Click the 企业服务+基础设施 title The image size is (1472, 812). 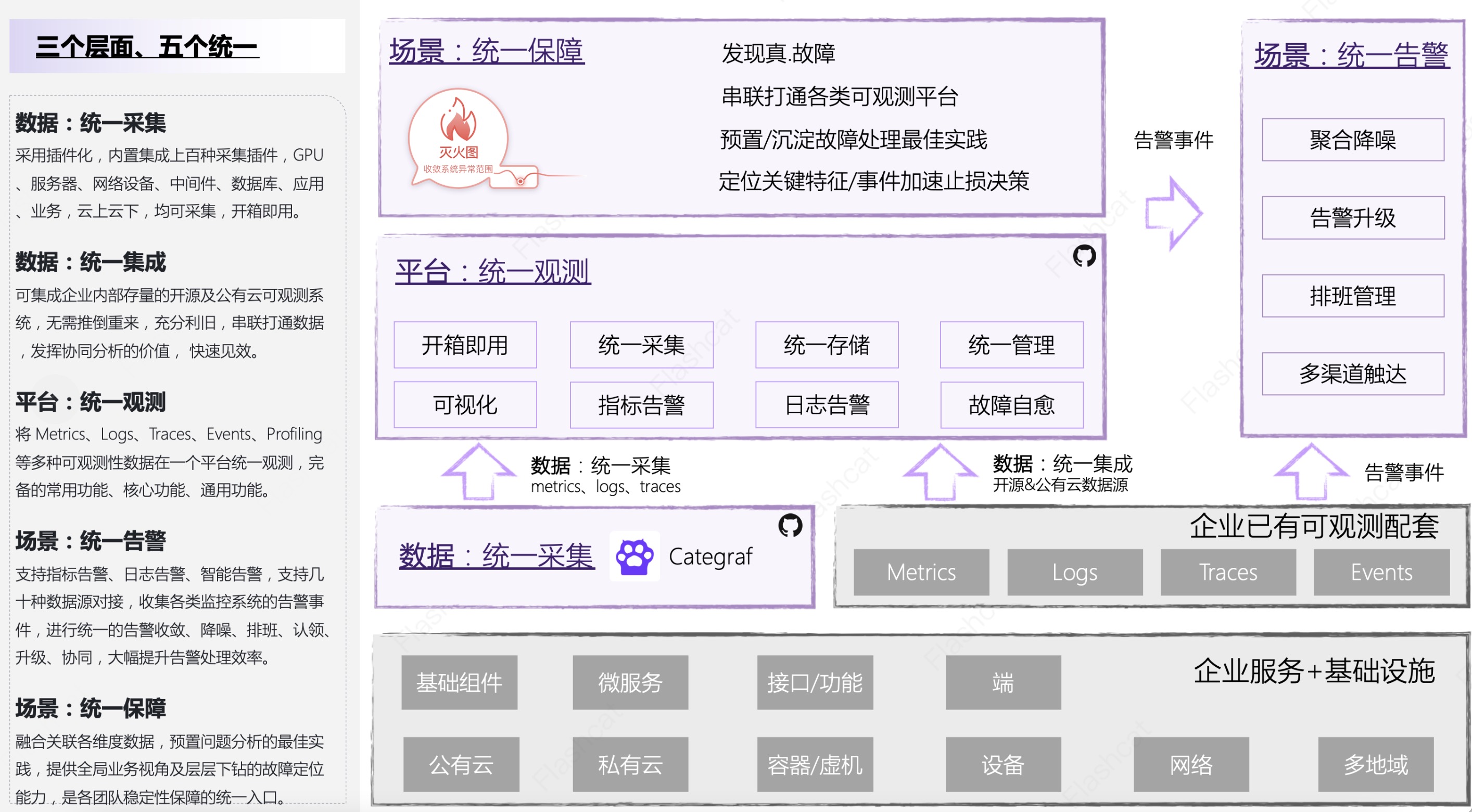tap(1314, 671)
